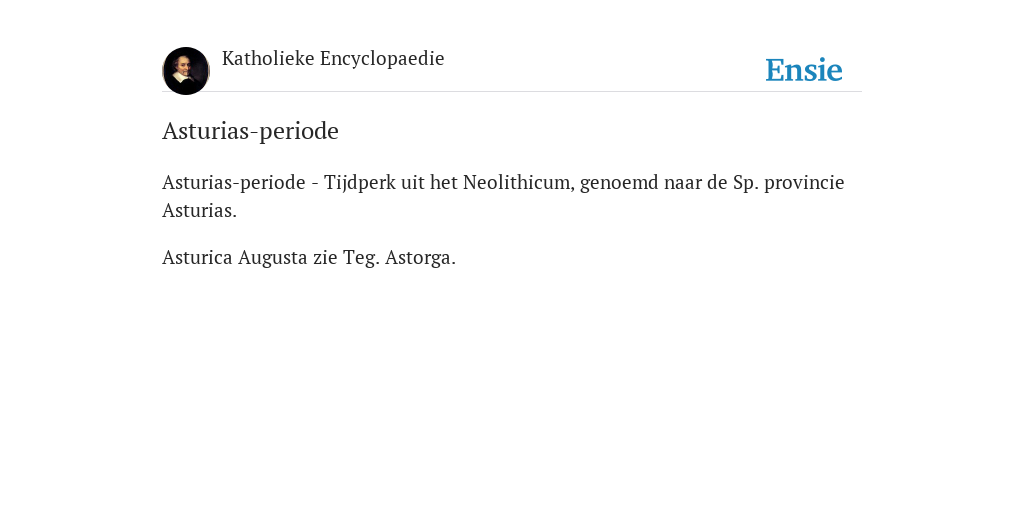Click the word 'genoemd' in the definition
This screenshot has width=1024, height=512.
619,182
